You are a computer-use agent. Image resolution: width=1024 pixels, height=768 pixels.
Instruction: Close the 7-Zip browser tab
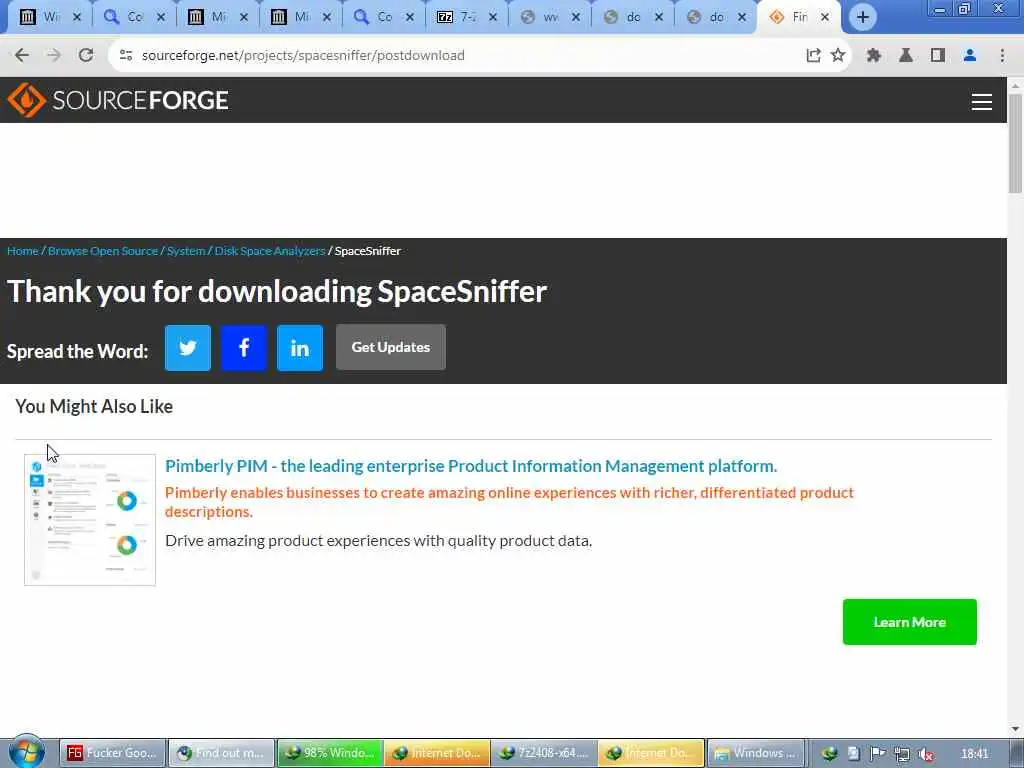tap(493, 17)
